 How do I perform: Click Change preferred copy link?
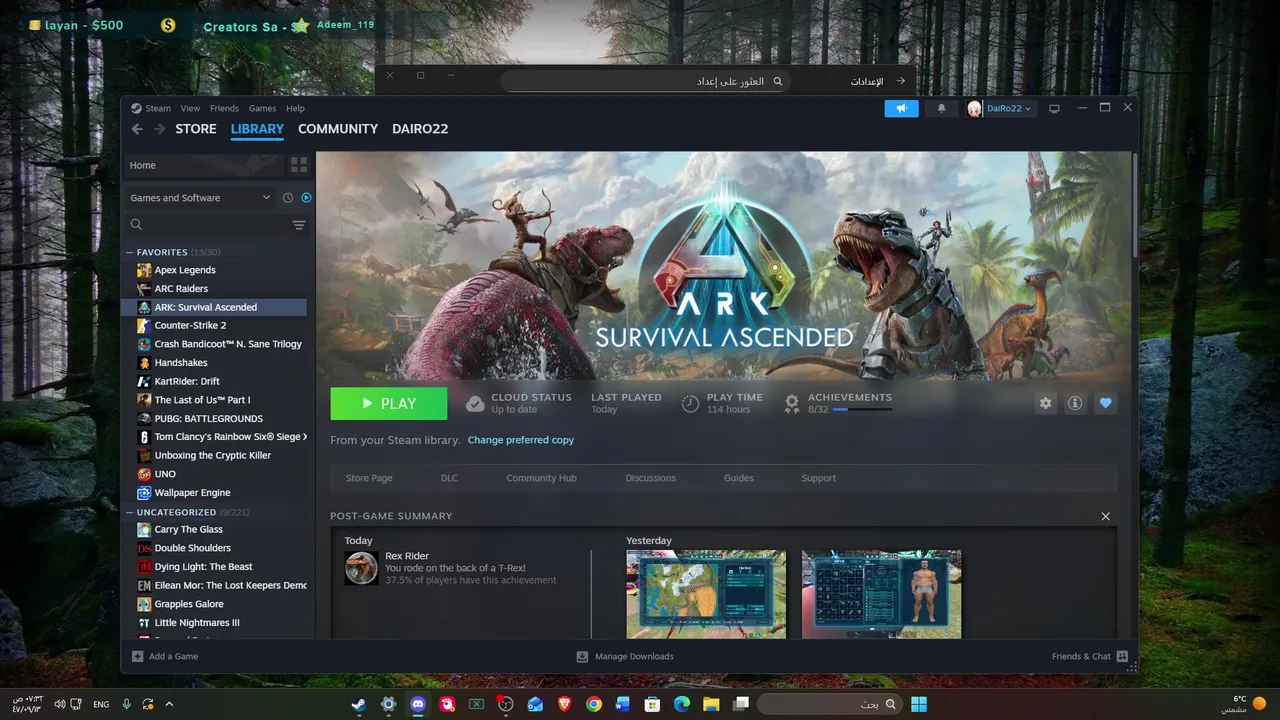(x=521, y=440)
